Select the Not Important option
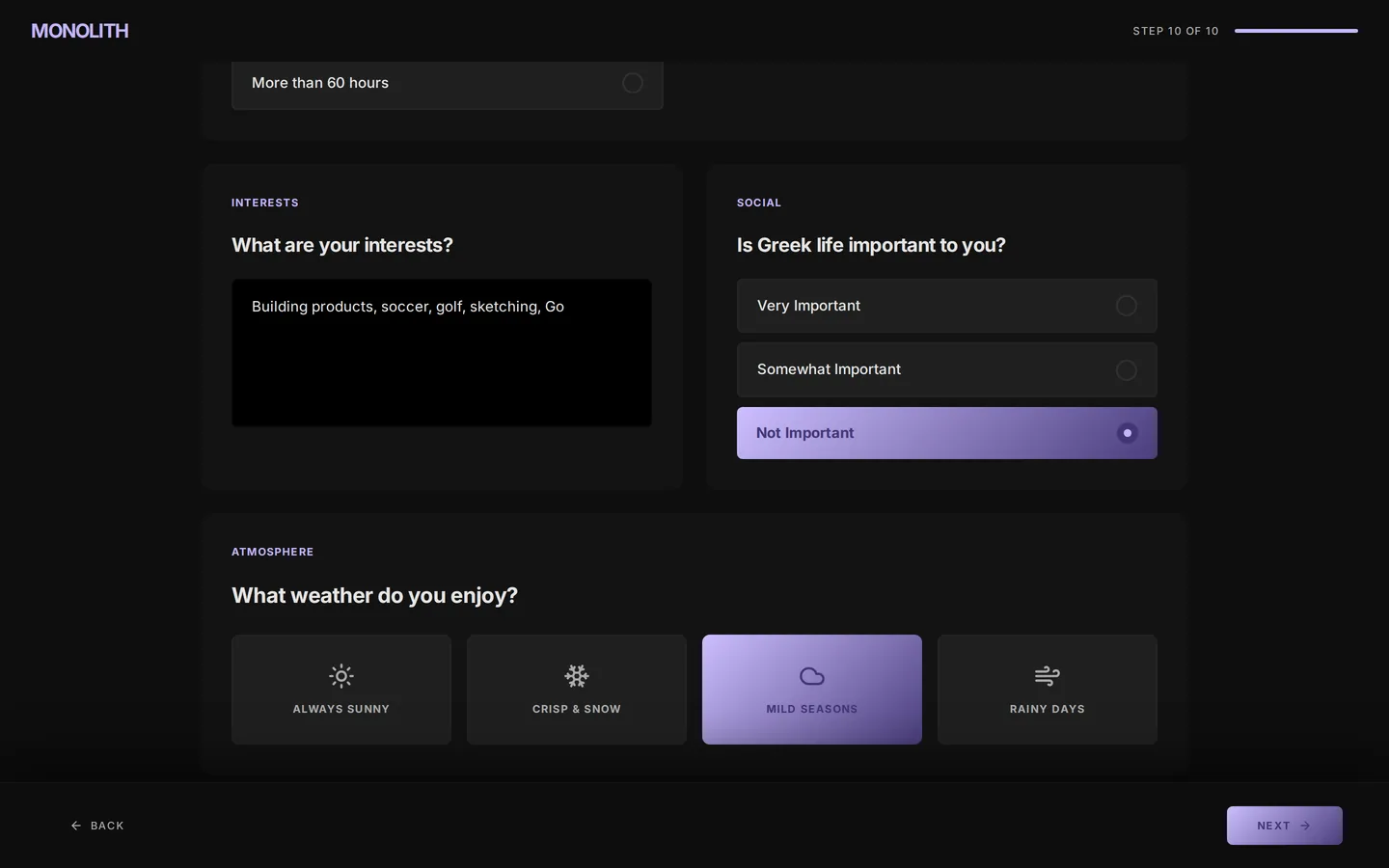1389x868 pixels. click(947, 433)
